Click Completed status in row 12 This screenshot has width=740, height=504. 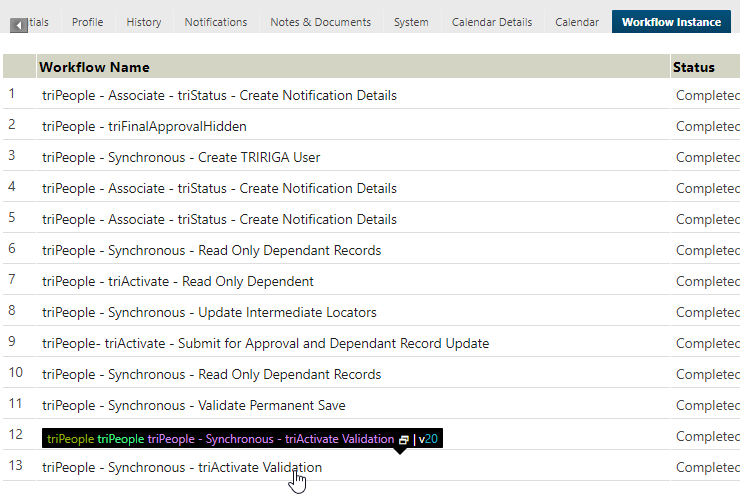point(707,437)
